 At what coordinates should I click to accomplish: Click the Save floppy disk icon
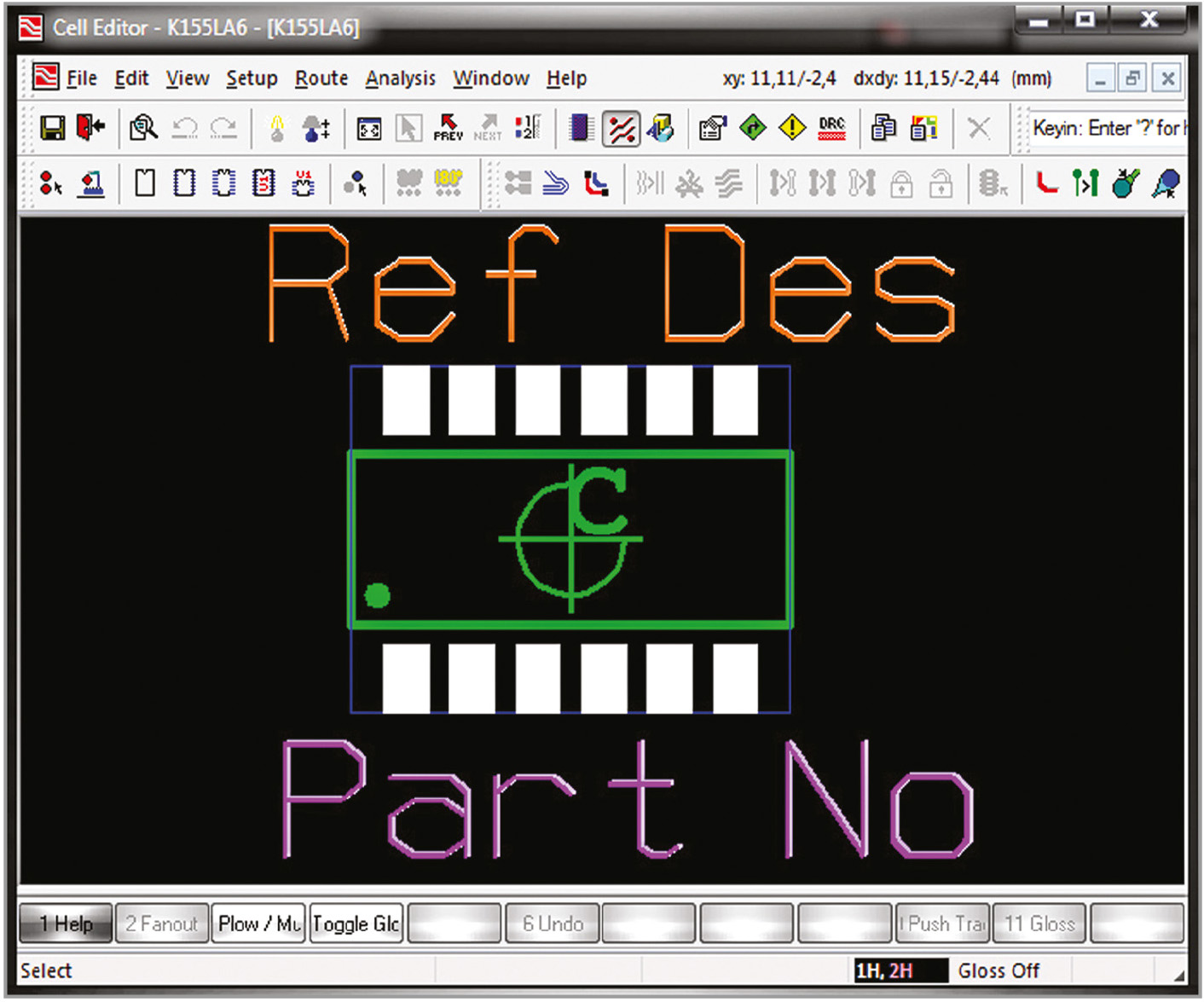pyautogui.click(x=53, y=129)
